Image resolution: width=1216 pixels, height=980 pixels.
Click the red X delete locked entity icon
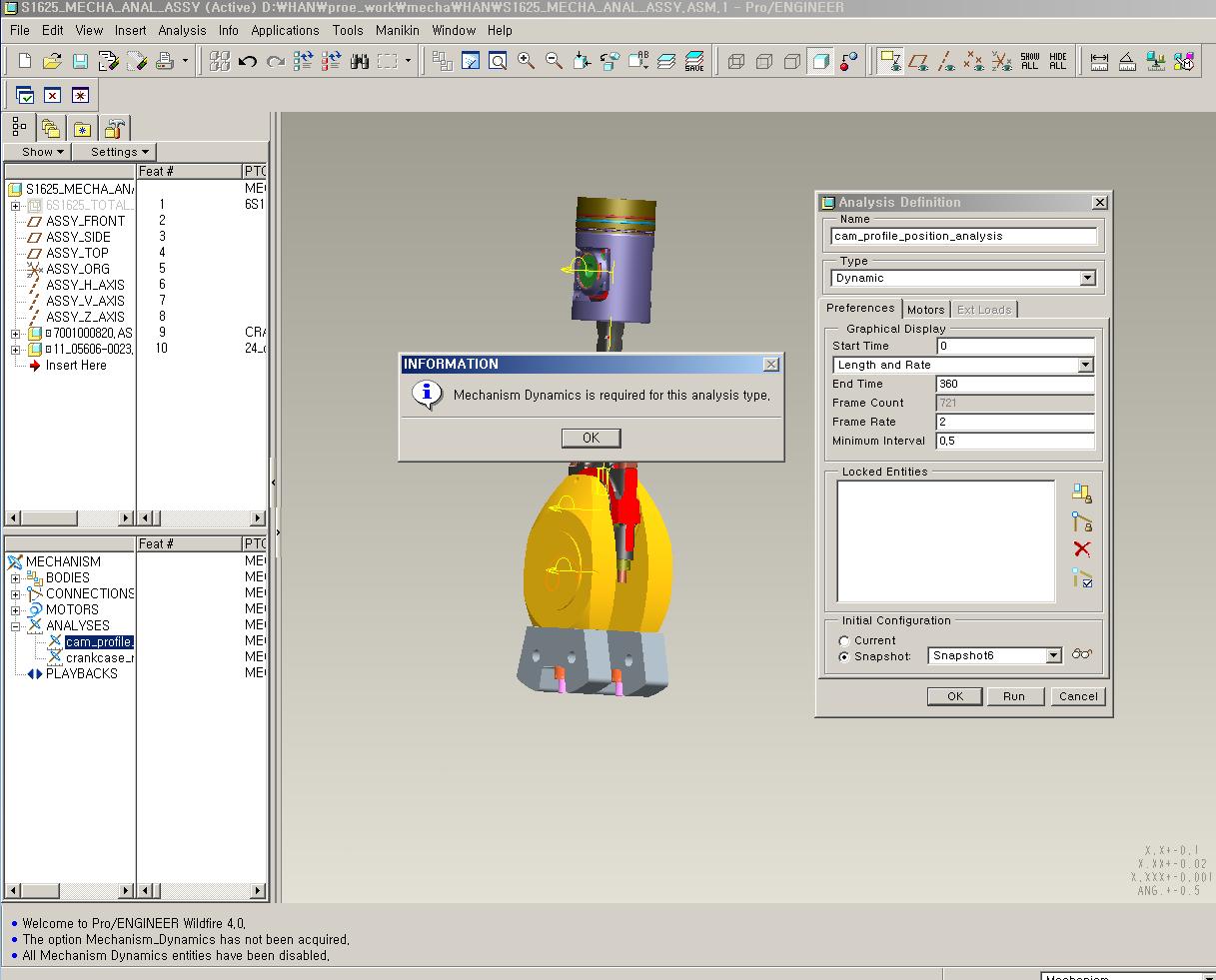tap(1081, 549)
